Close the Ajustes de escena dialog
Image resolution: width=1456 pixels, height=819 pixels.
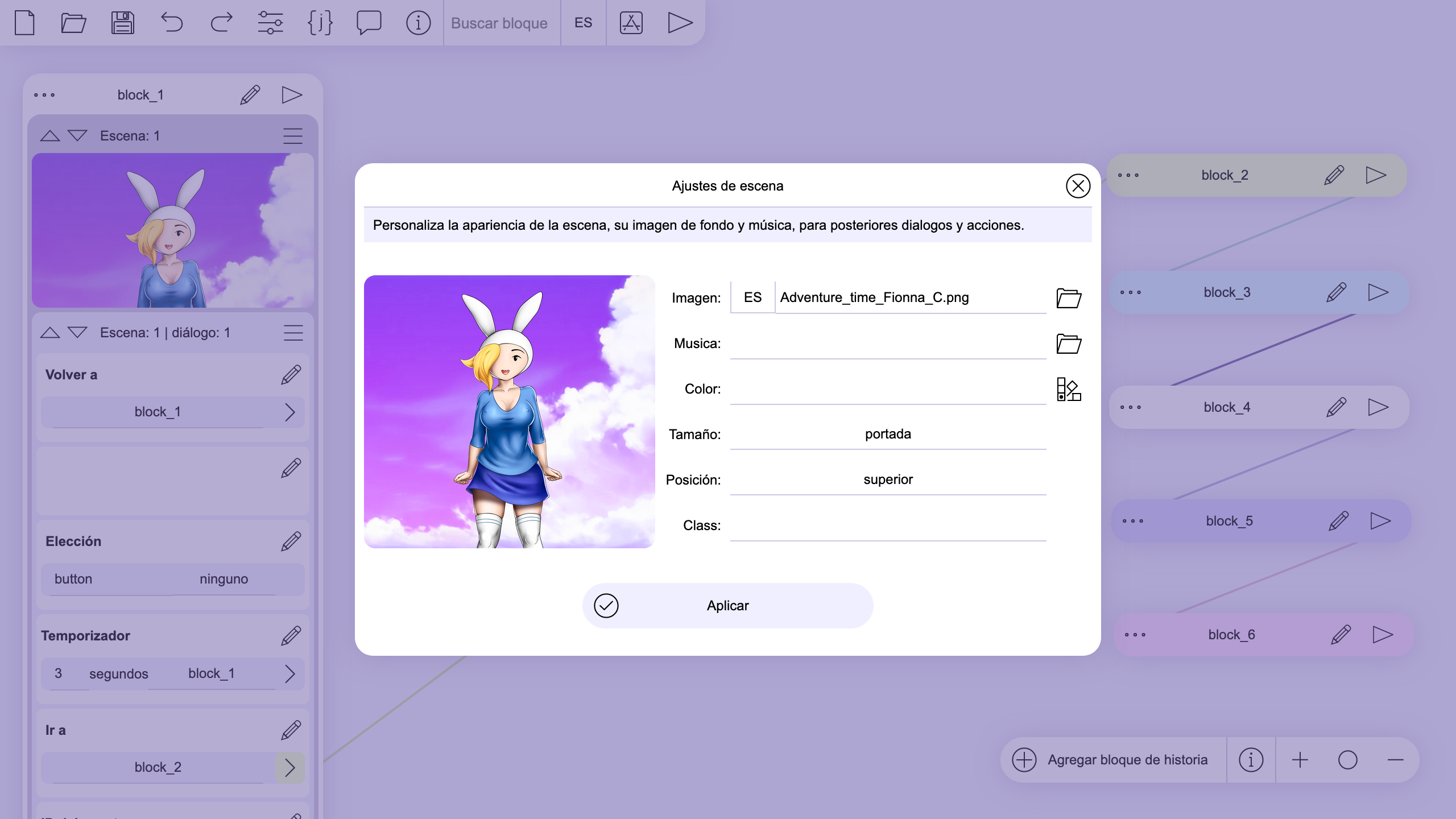pyautogui.click(x=1078, y=186)
